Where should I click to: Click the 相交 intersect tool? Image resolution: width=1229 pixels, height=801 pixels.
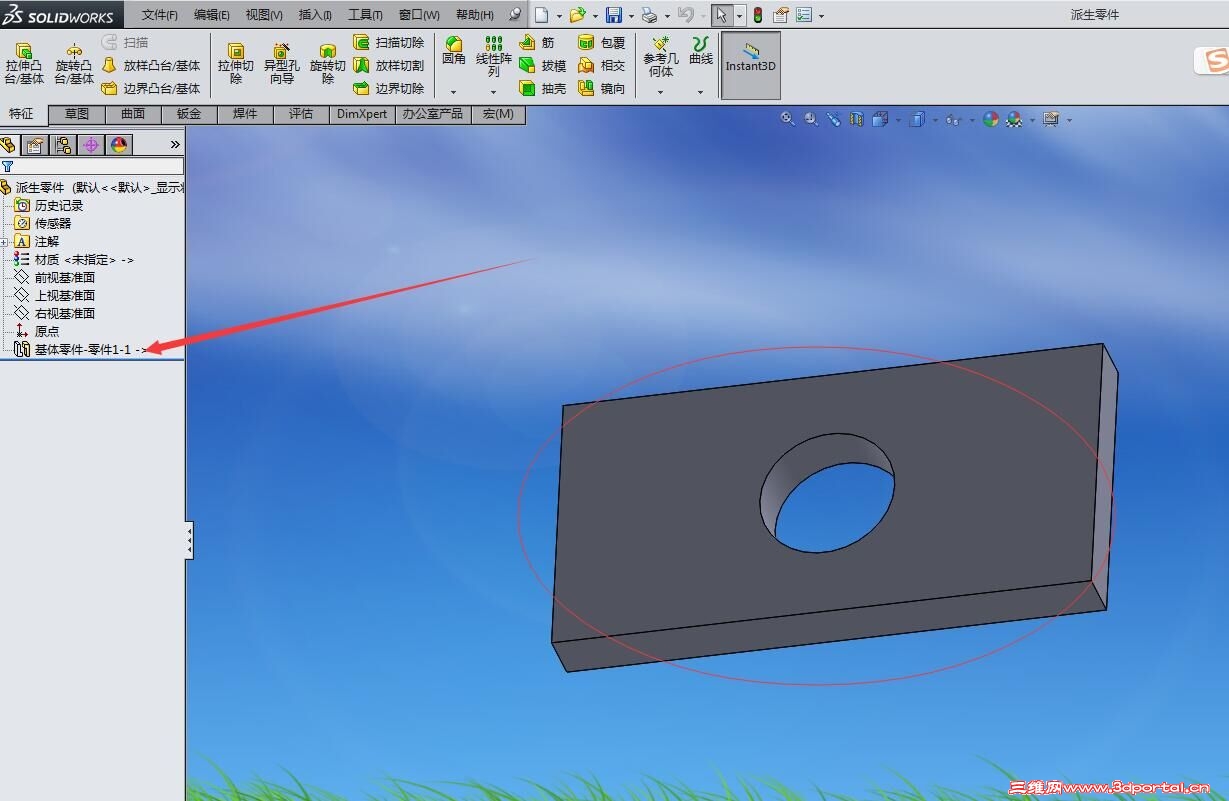(x=602, y=65)
